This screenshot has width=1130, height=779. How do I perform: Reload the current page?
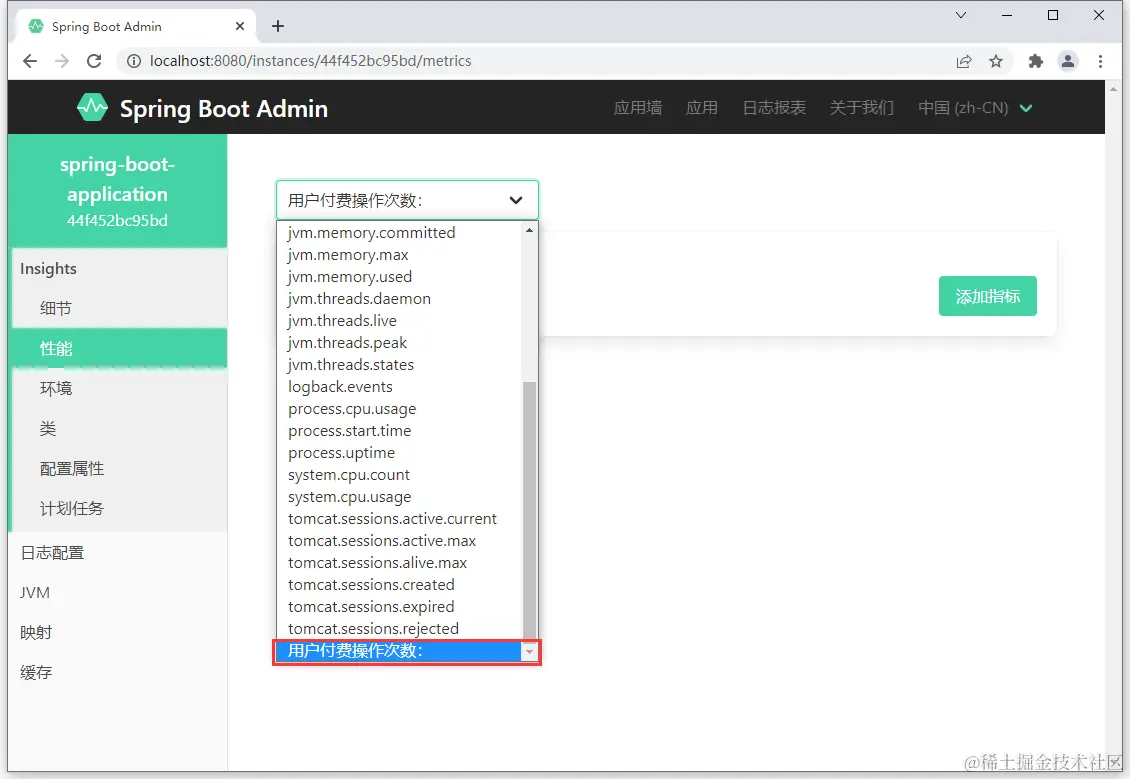[x=94, y=61]
